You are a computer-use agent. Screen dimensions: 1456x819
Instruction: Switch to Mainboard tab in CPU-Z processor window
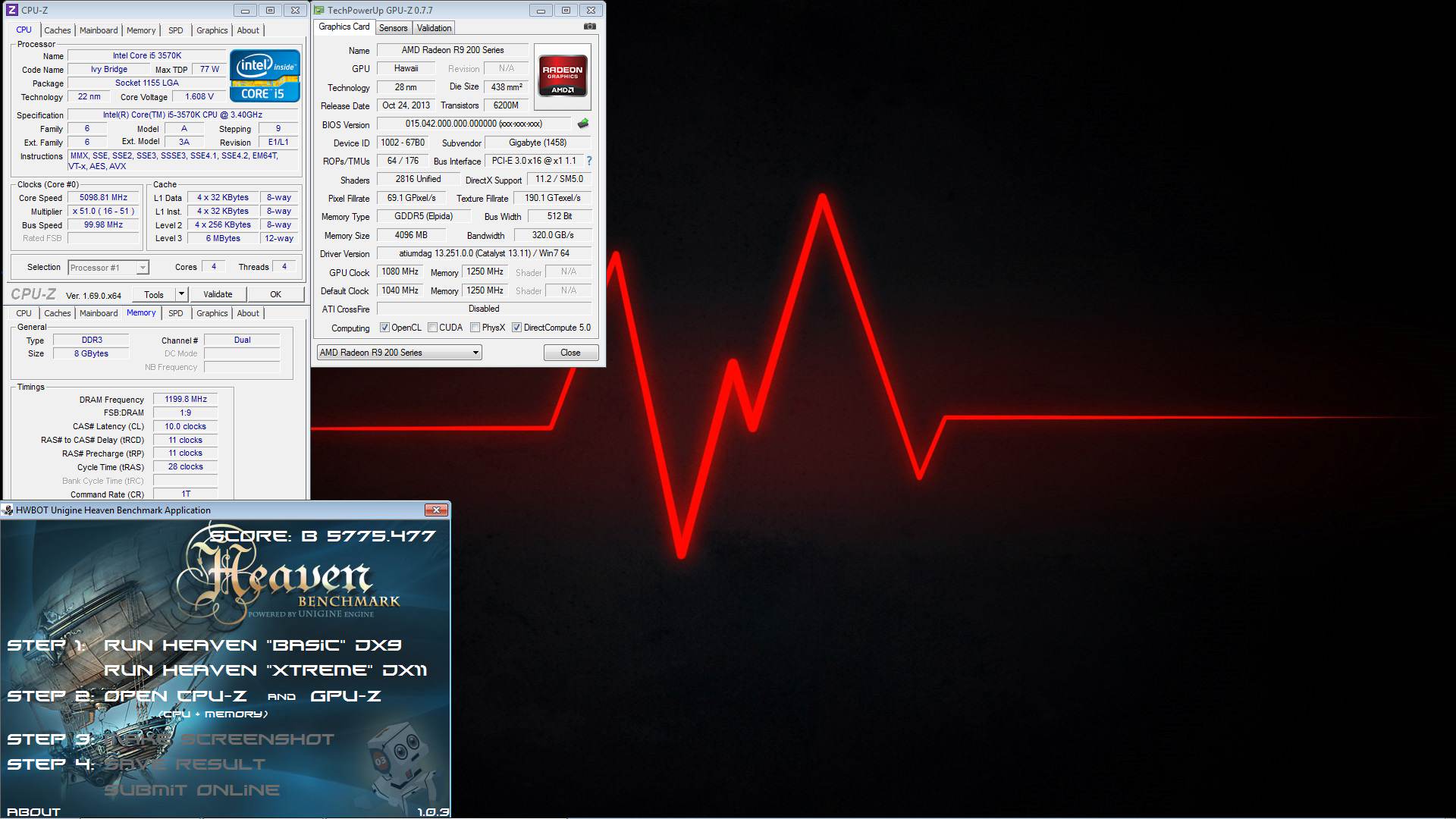coord(99,30)
